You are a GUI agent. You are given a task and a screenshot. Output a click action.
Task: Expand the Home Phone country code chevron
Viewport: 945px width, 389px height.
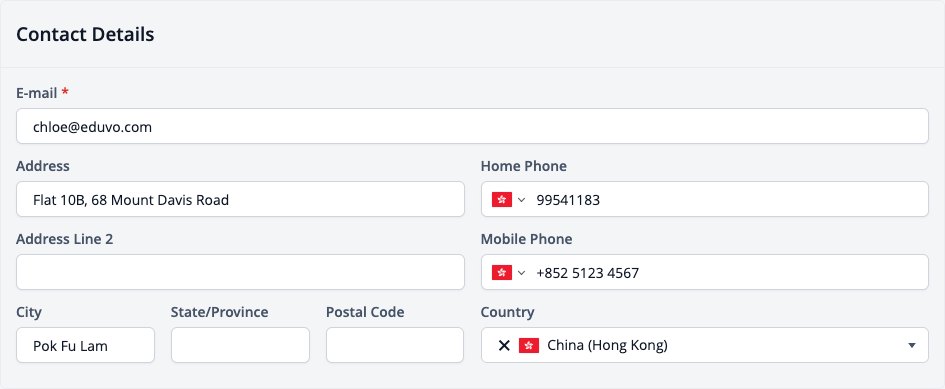[522, 200]
